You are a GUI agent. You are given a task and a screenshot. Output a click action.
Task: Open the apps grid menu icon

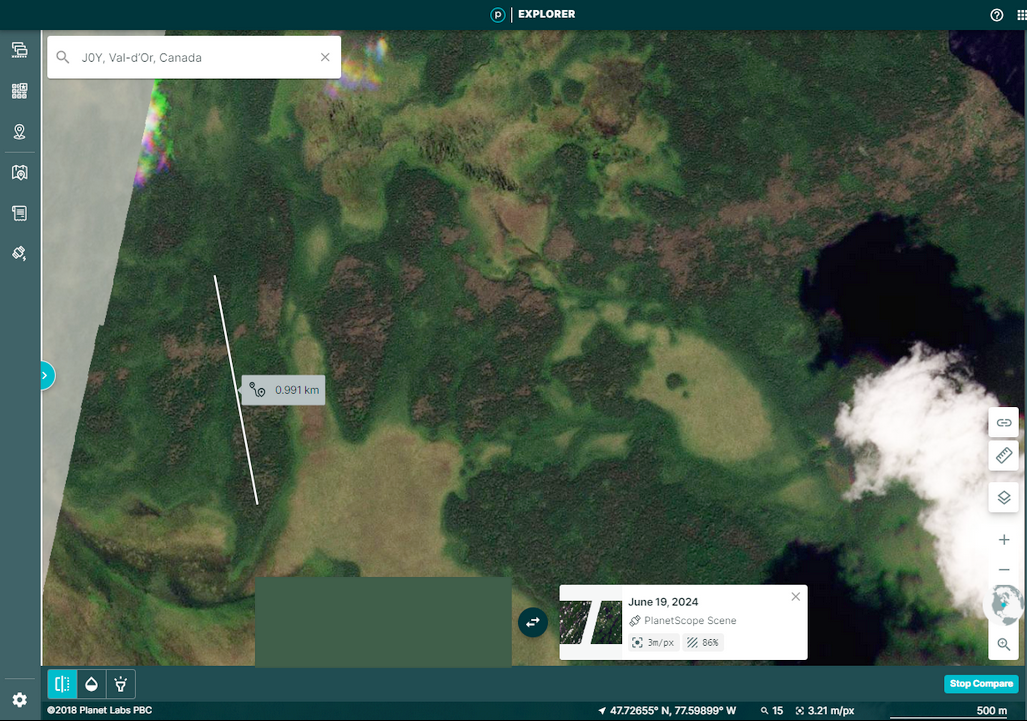click(x=1022, y=15)
